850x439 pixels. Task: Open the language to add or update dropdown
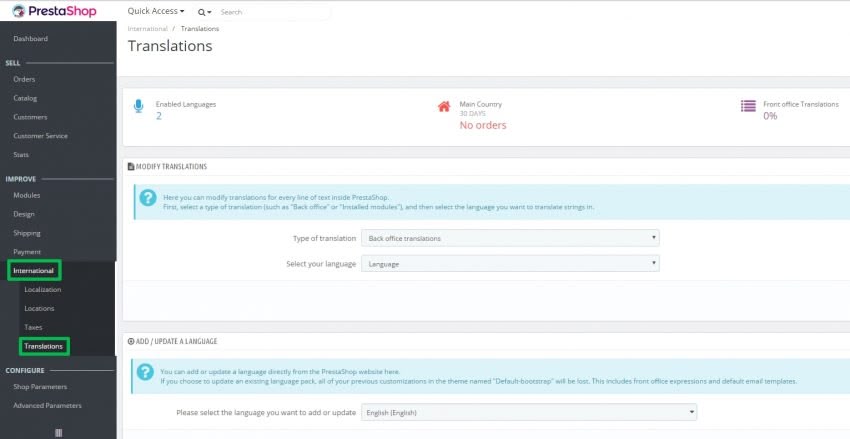click(529, 412)
